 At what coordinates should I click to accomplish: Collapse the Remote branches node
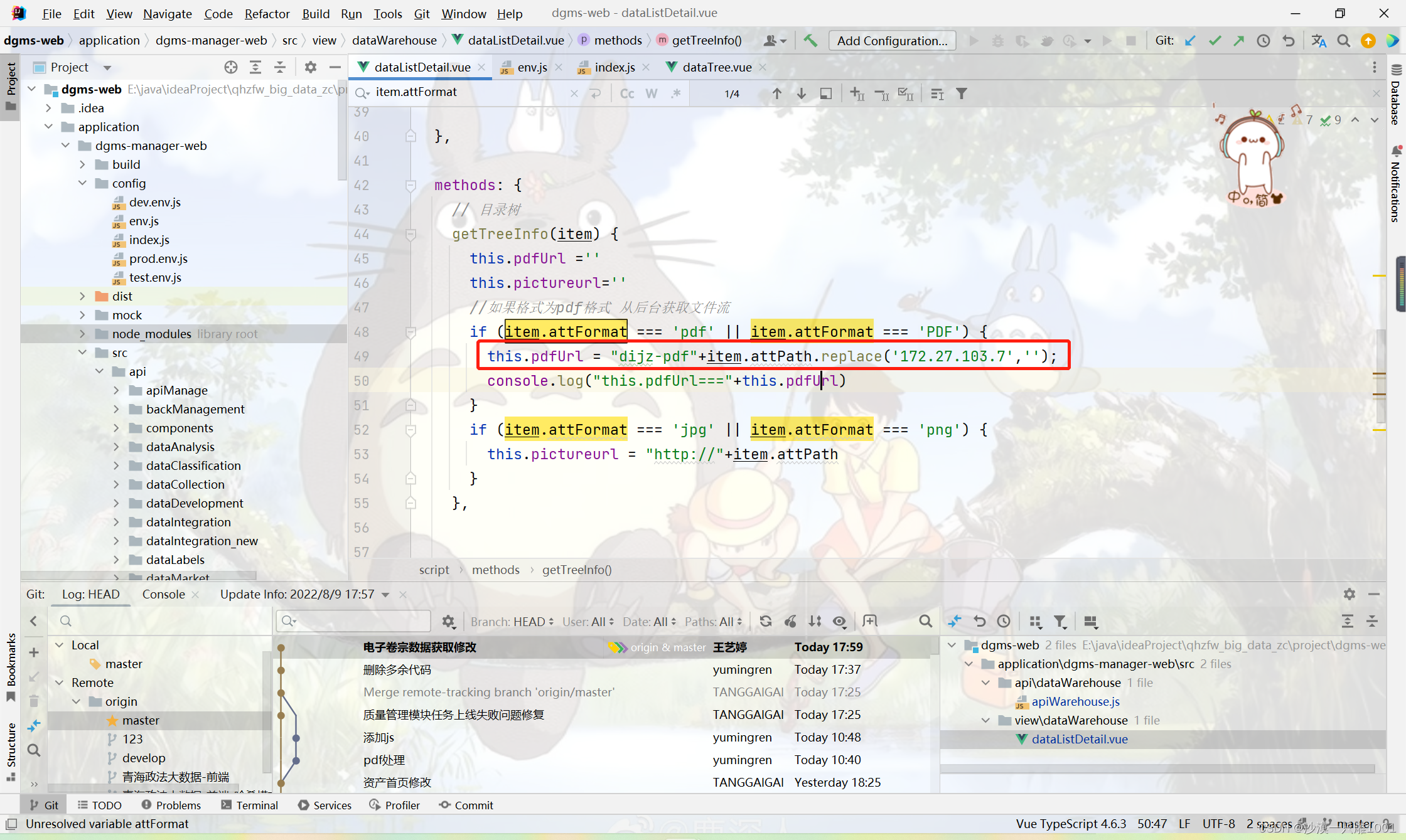coord(59,683)
